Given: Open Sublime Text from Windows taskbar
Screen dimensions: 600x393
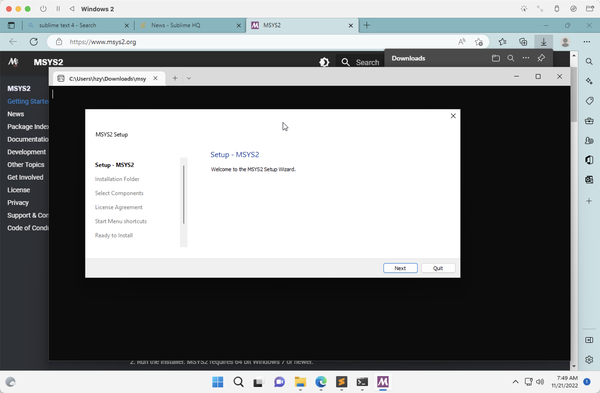Looking at the screenshot, I should [x=341, y=382].
